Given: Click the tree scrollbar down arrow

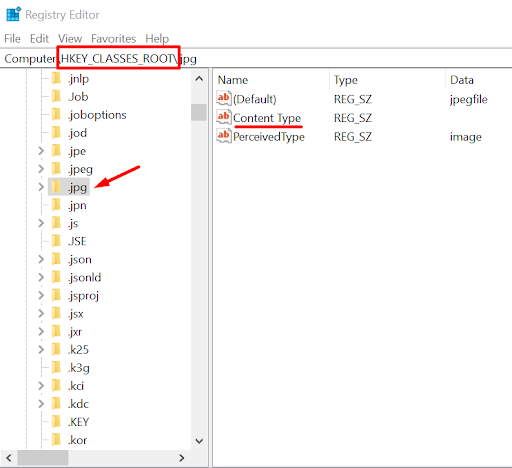Looking at the screenshot, I should [199, 441].
